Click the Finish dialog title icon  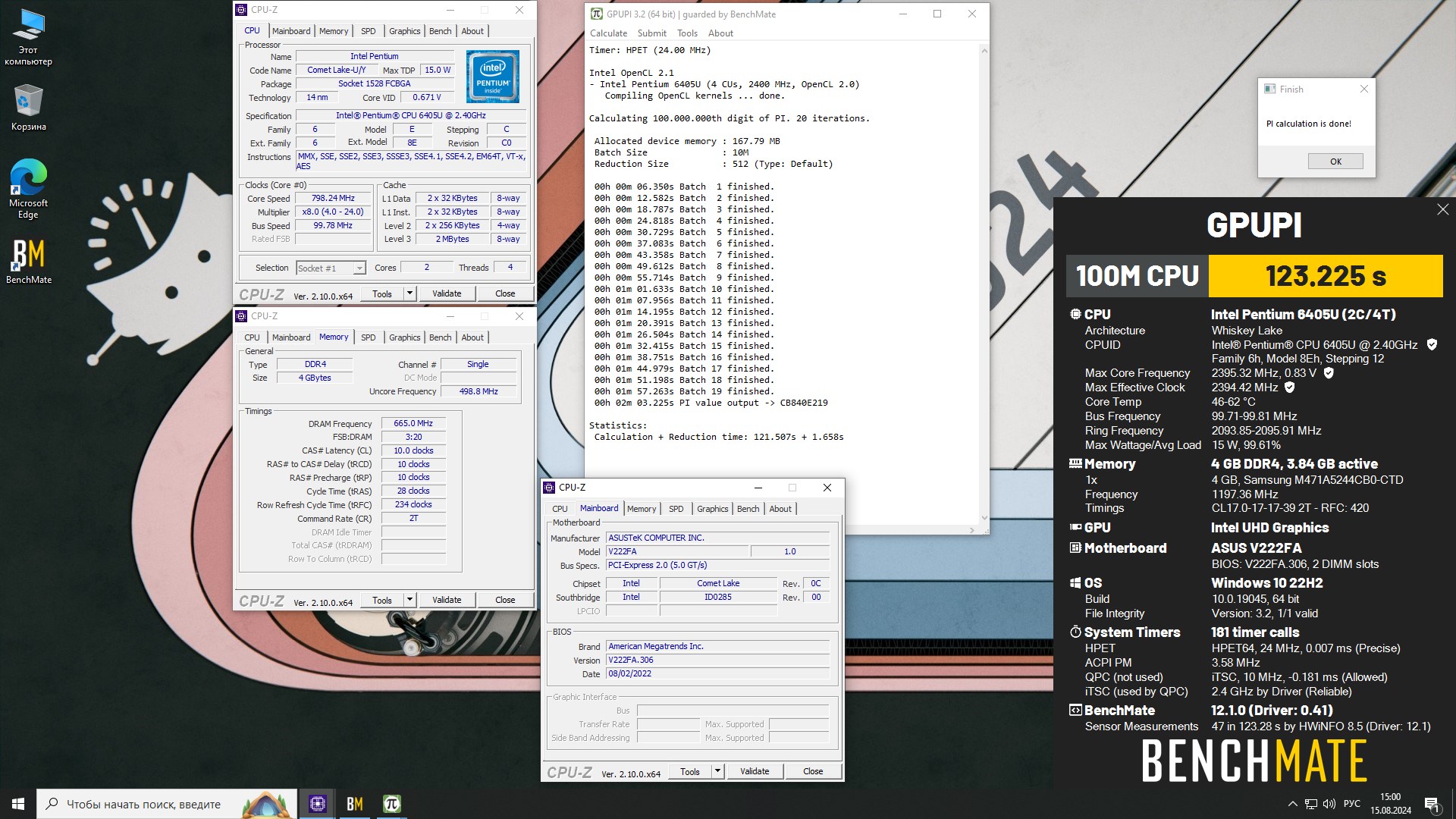1269,89
